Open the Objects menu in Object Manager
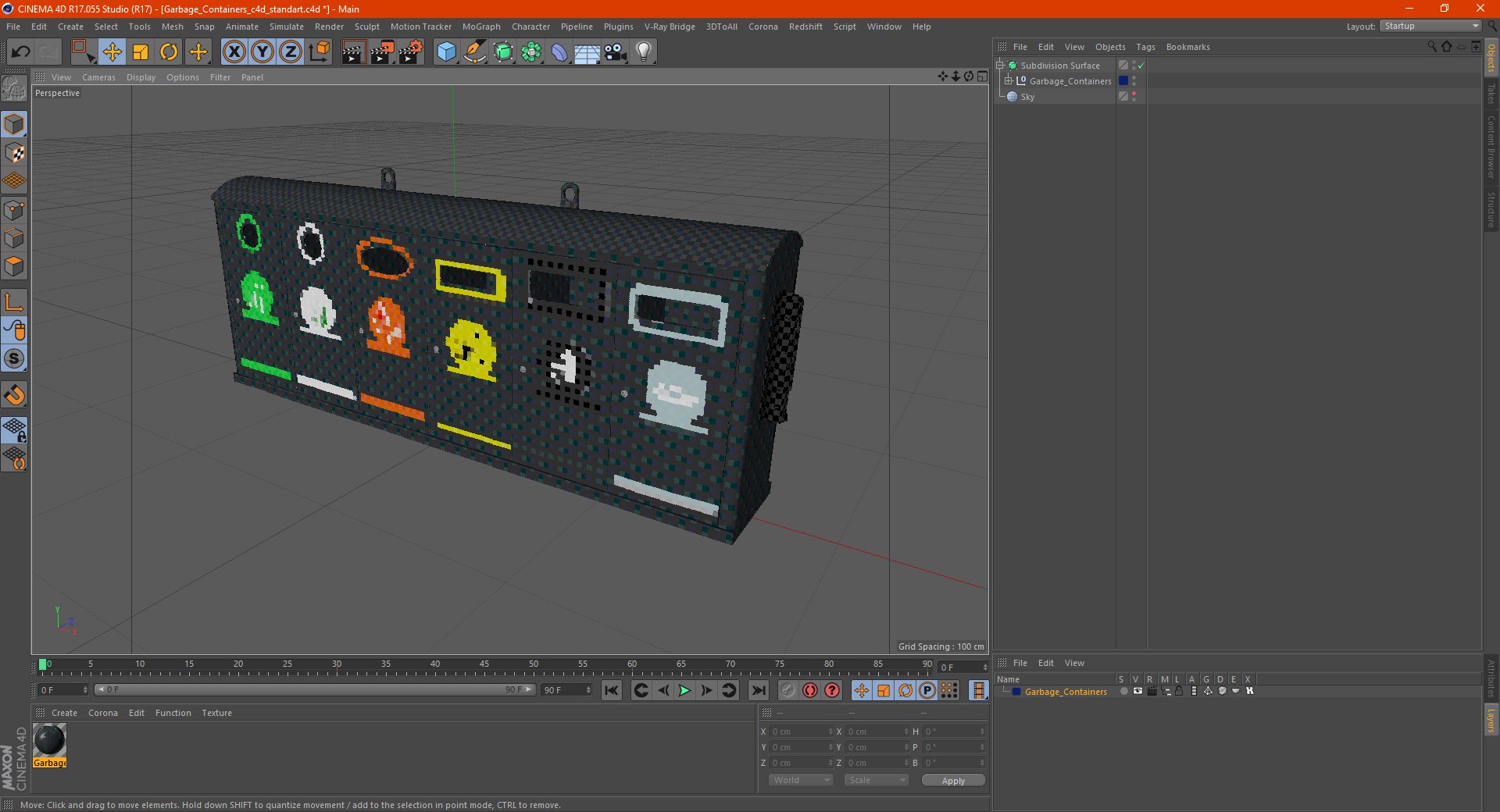Screen dimensions: 1500x812 click(1110, 47)
